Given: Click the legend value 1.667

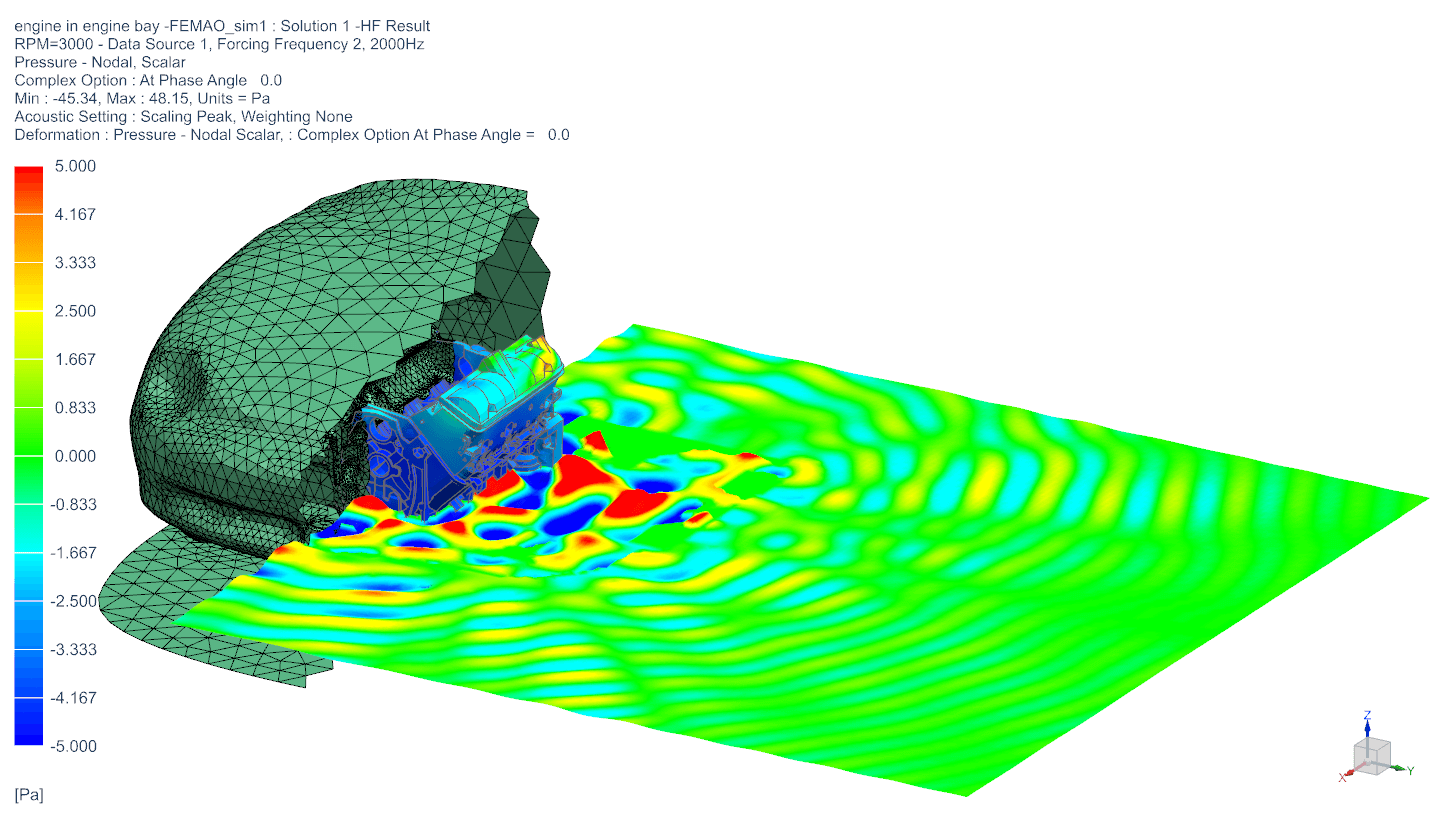Looking at the screenshot, I should pyautogui.click(x=76, y=359).
